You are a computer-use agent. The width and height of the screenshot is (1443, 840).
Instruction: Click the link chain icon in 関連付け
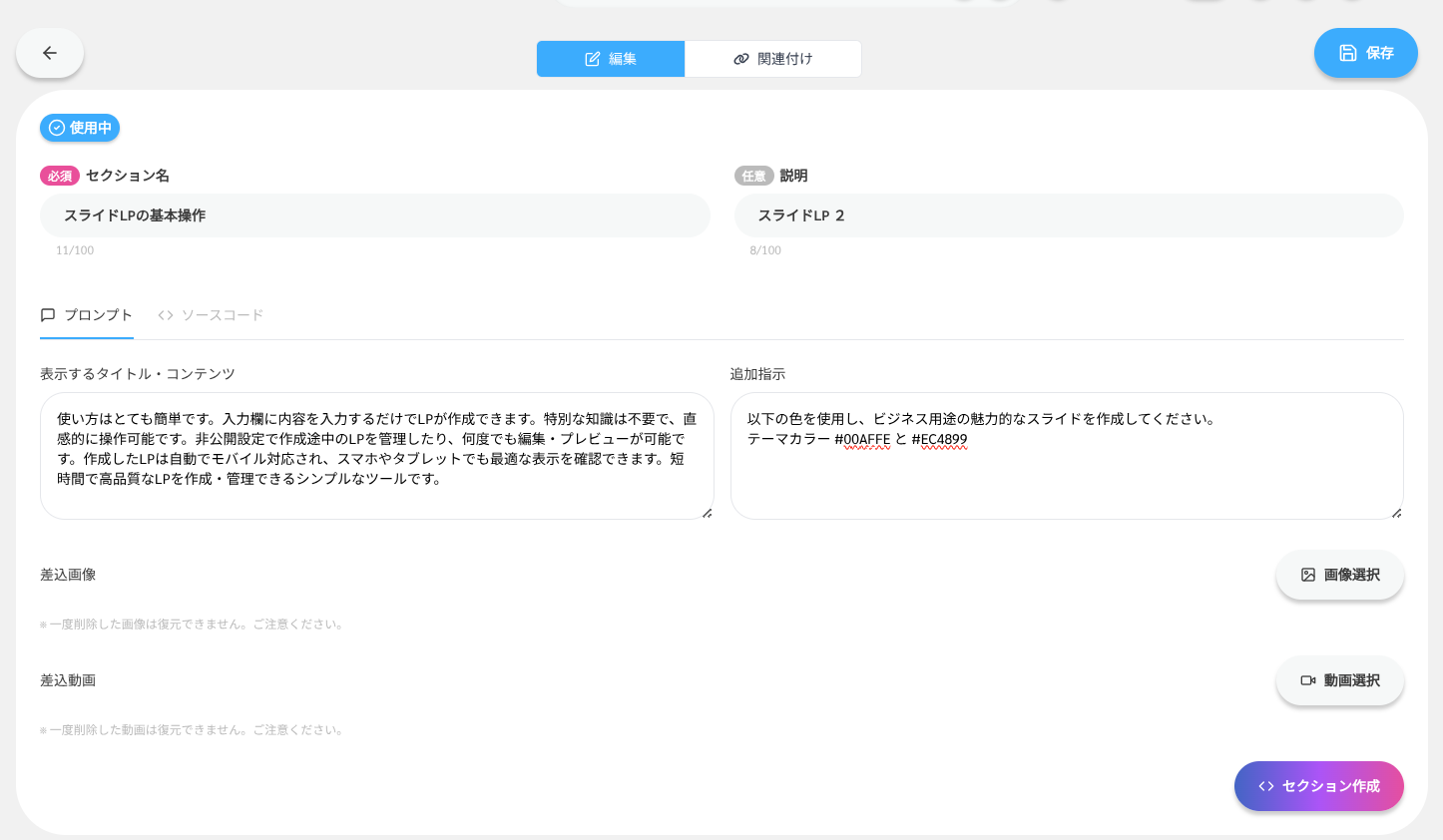(x=741, y=59)
